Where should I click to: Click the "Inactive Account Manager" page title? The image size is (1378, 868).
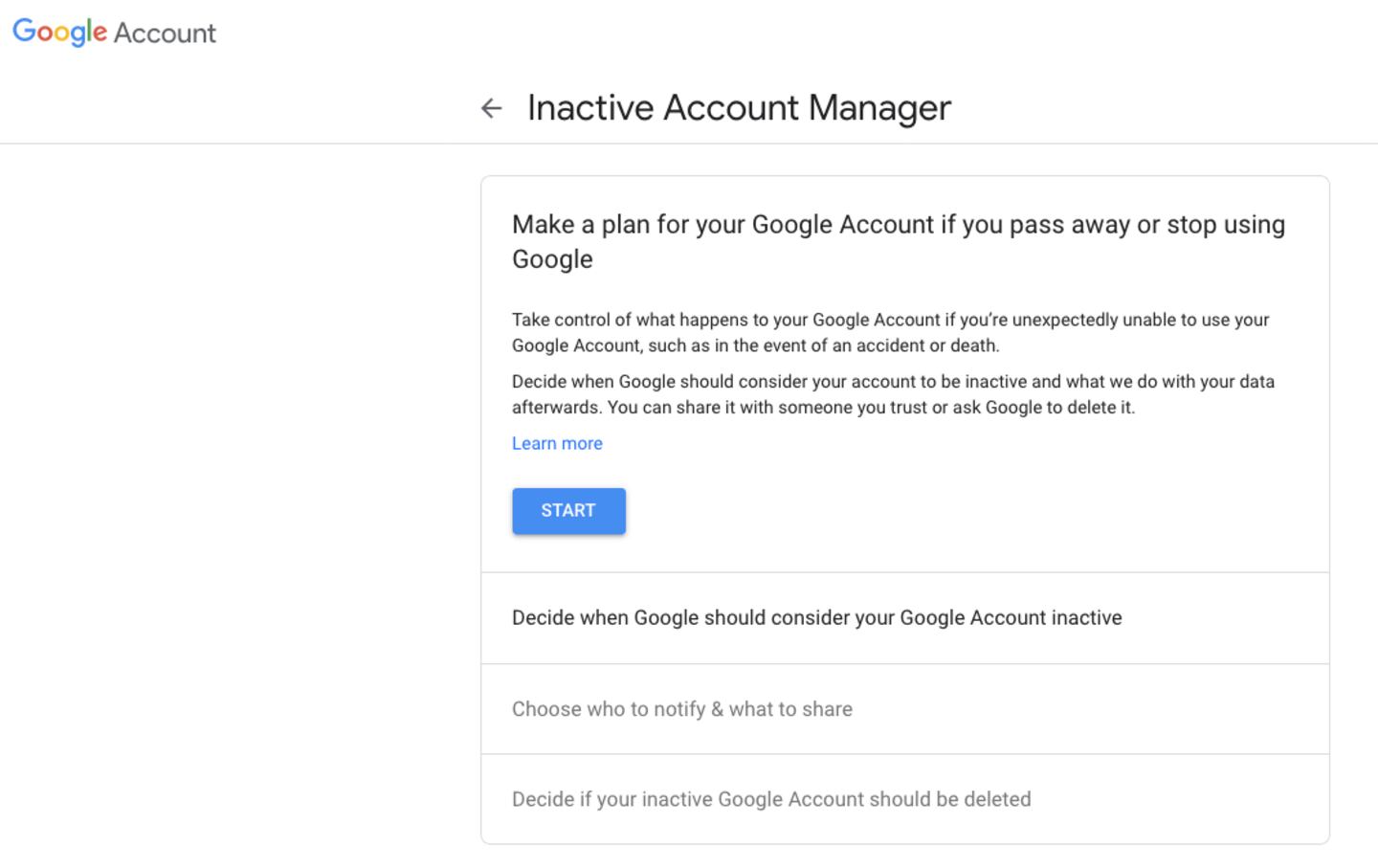(739, 108)
